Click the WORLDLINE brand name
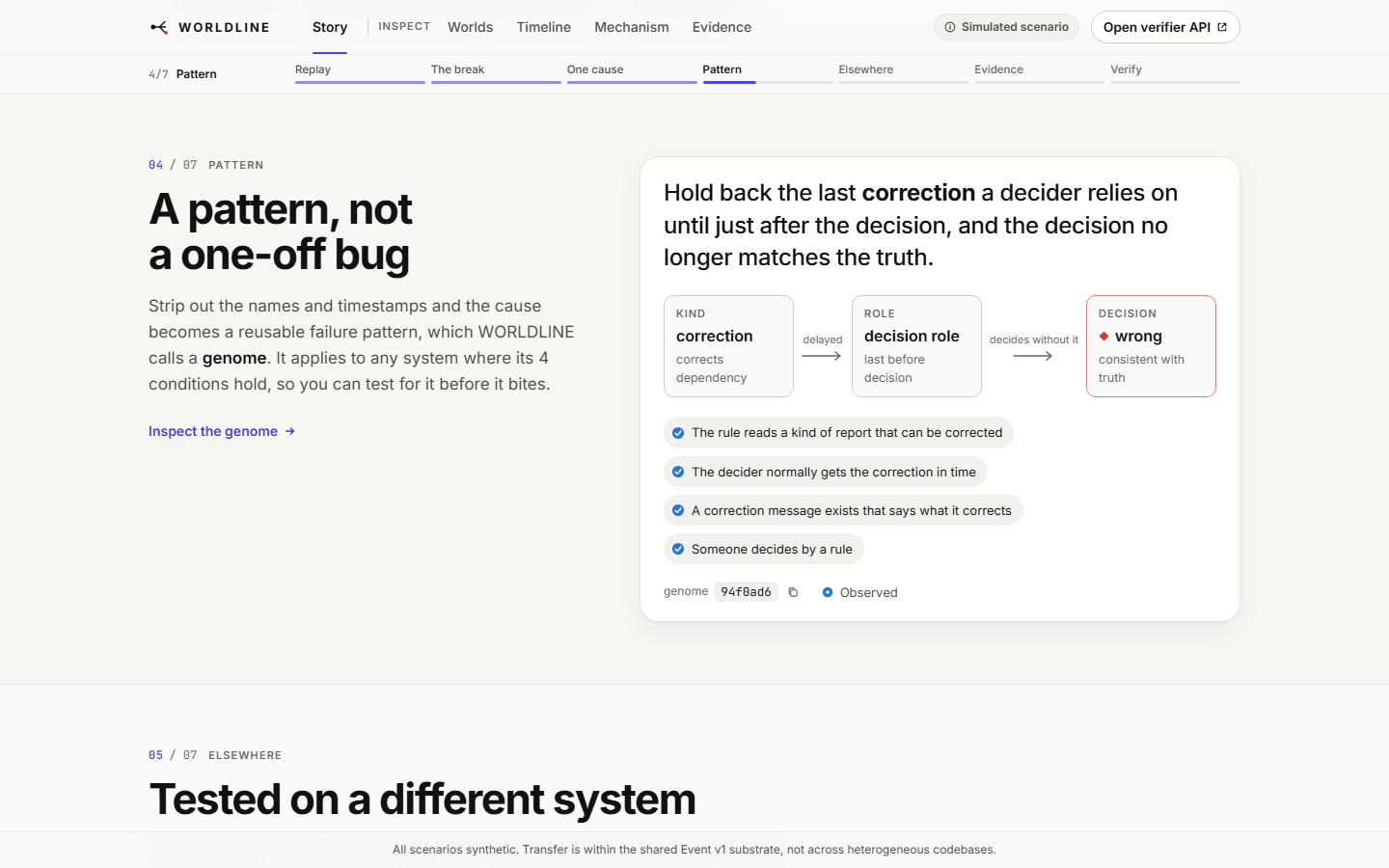Screen dimensions: 1389x868 (x=224, y=27)
